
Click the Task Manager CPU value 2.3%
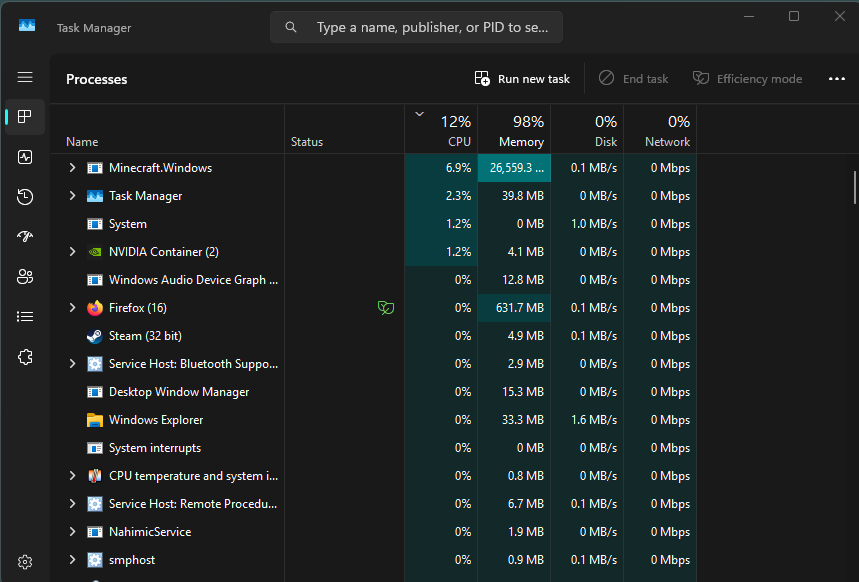(459, 196)
